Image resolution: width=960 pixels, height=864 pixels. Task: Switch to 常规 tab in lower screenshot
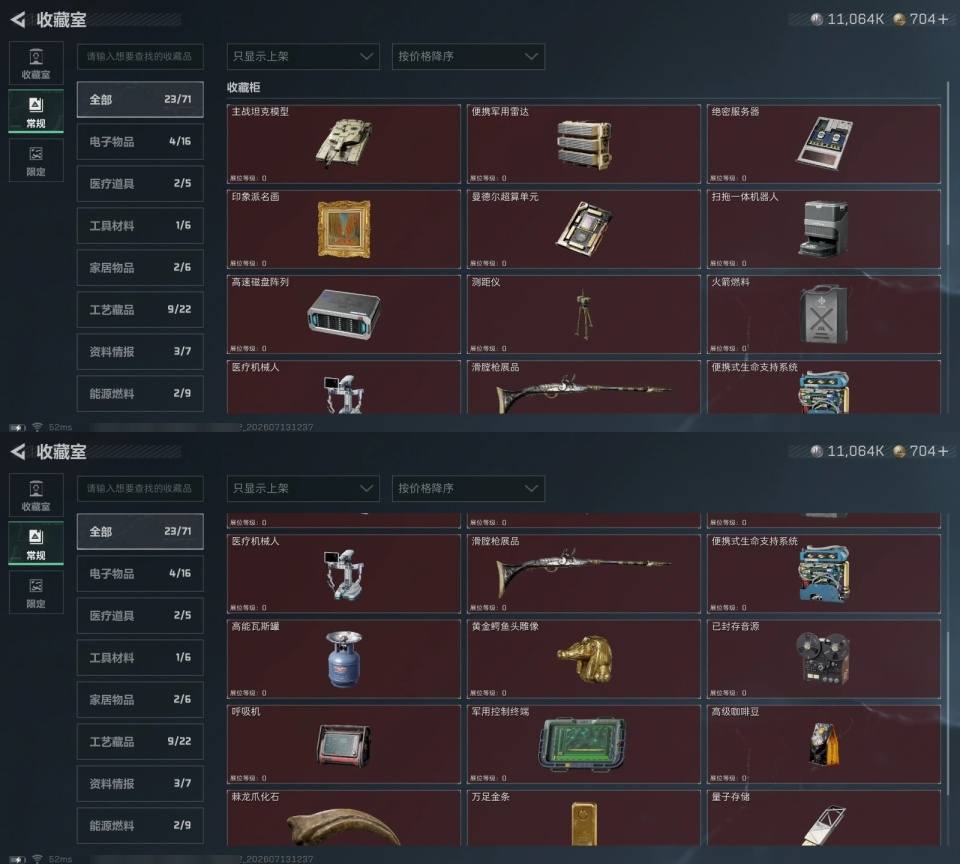tap(36, 544)
